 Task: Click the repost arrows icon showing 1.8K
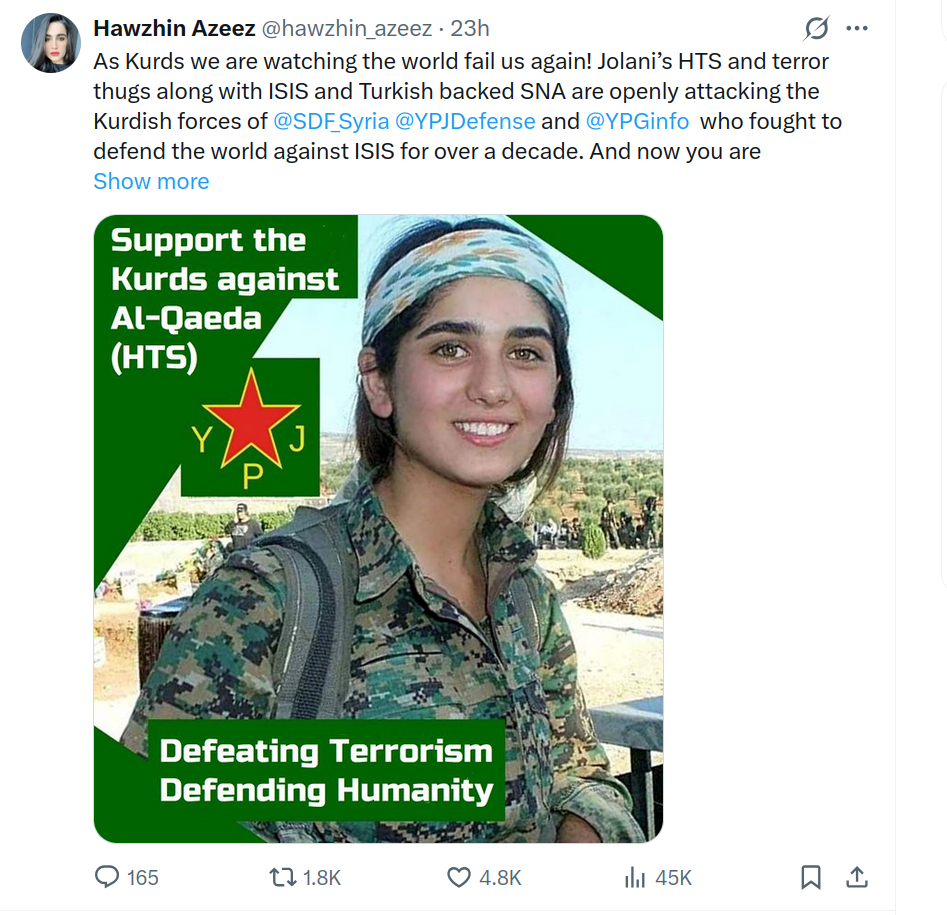(283, 877)
